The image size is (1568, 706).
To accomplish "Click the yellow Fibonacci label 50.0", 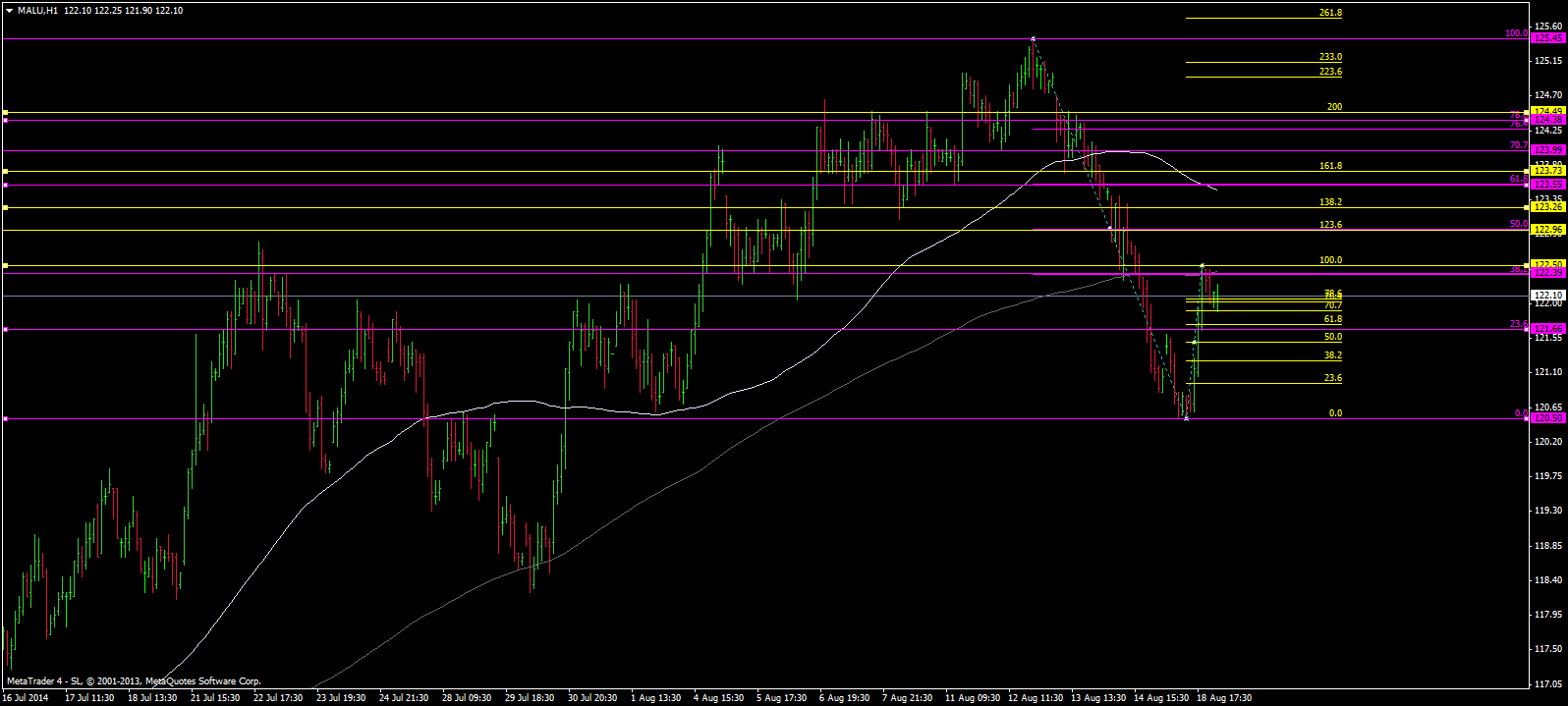I will tap(1333, 337).
